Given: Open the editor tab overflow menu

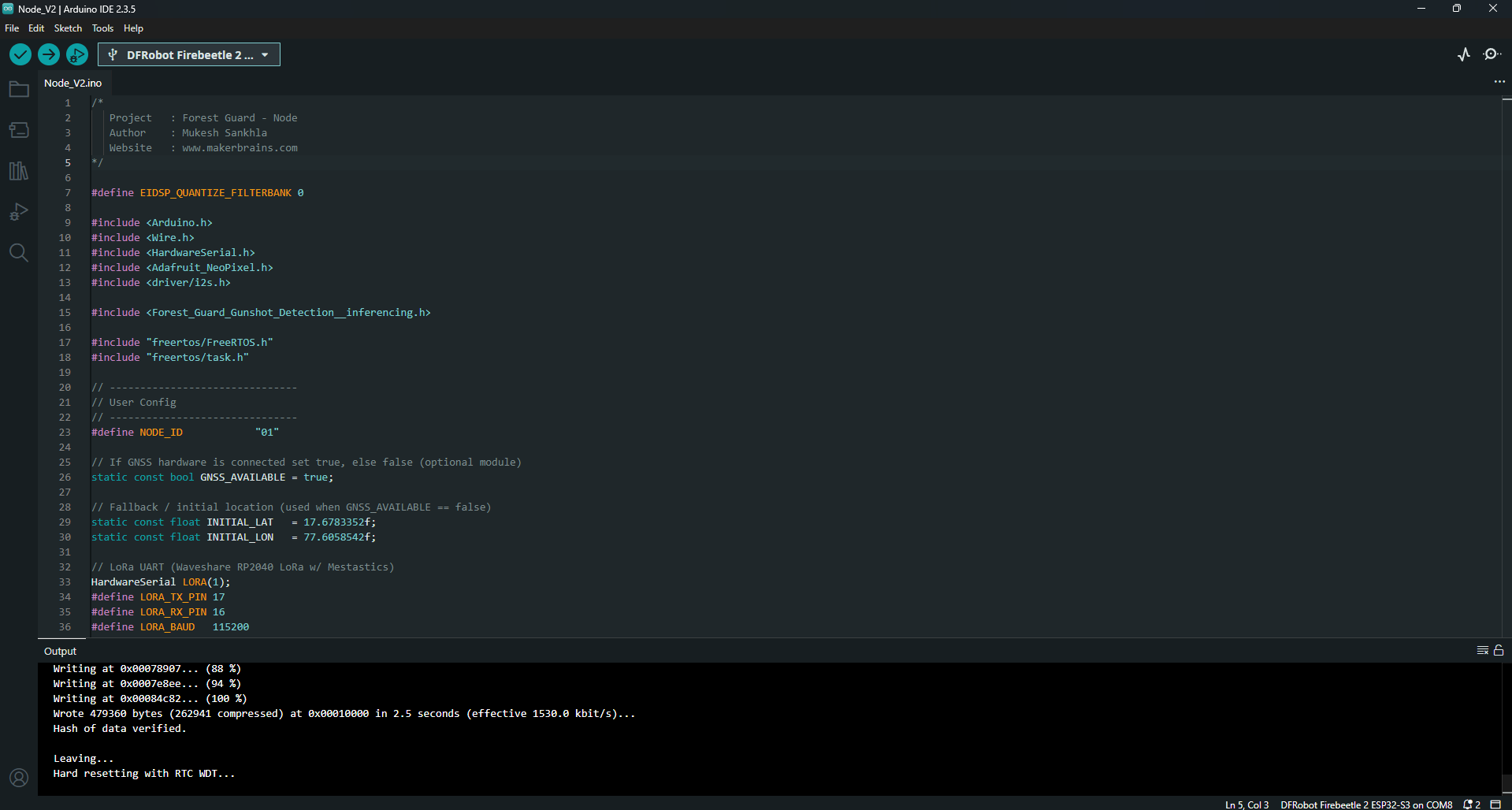Looking at the screenshot, I should click(1499, 82).
